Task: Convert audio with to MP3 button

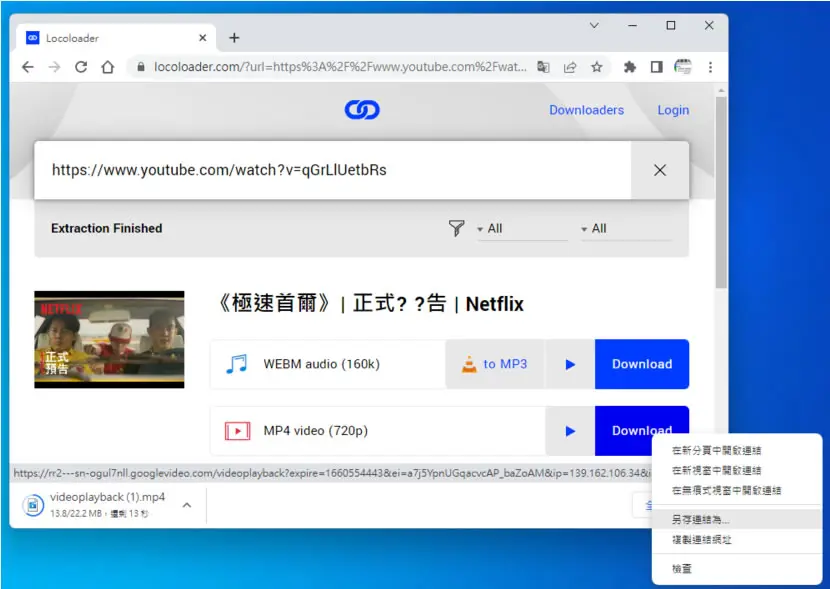Action: (494, 364)
